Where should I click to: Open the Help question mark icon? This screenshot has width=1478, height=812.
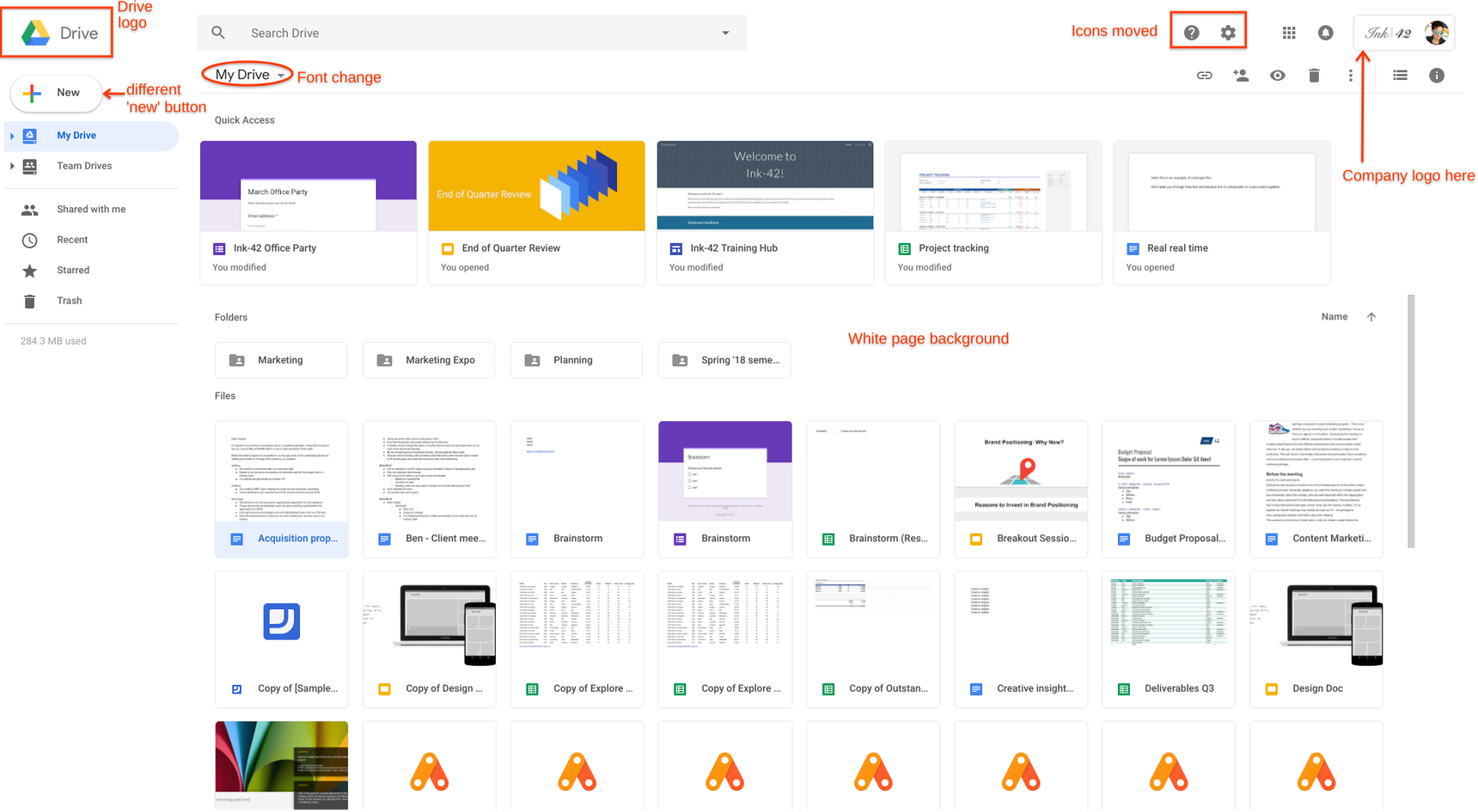(1191, 33)
